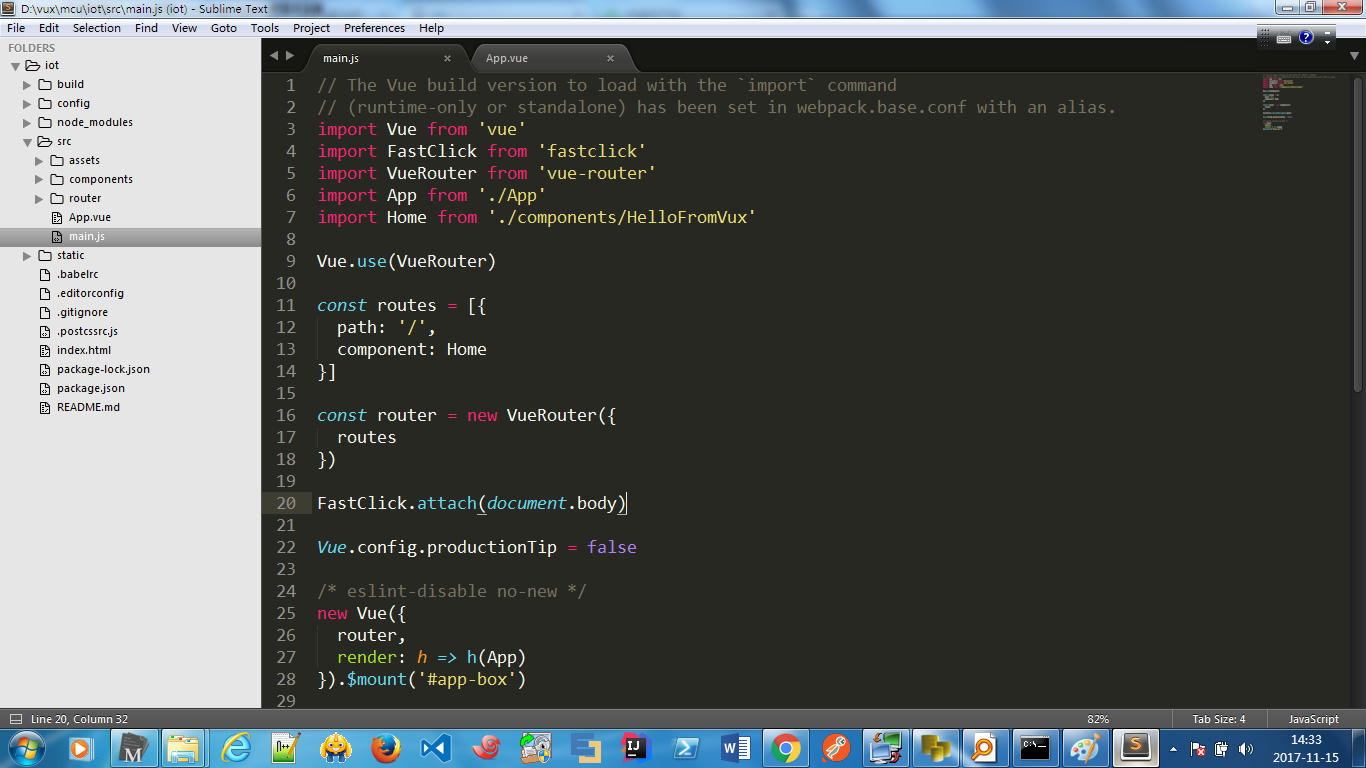Open Firefox from the taskbar
Viewport: 1366px width, 768px height.
385,748
